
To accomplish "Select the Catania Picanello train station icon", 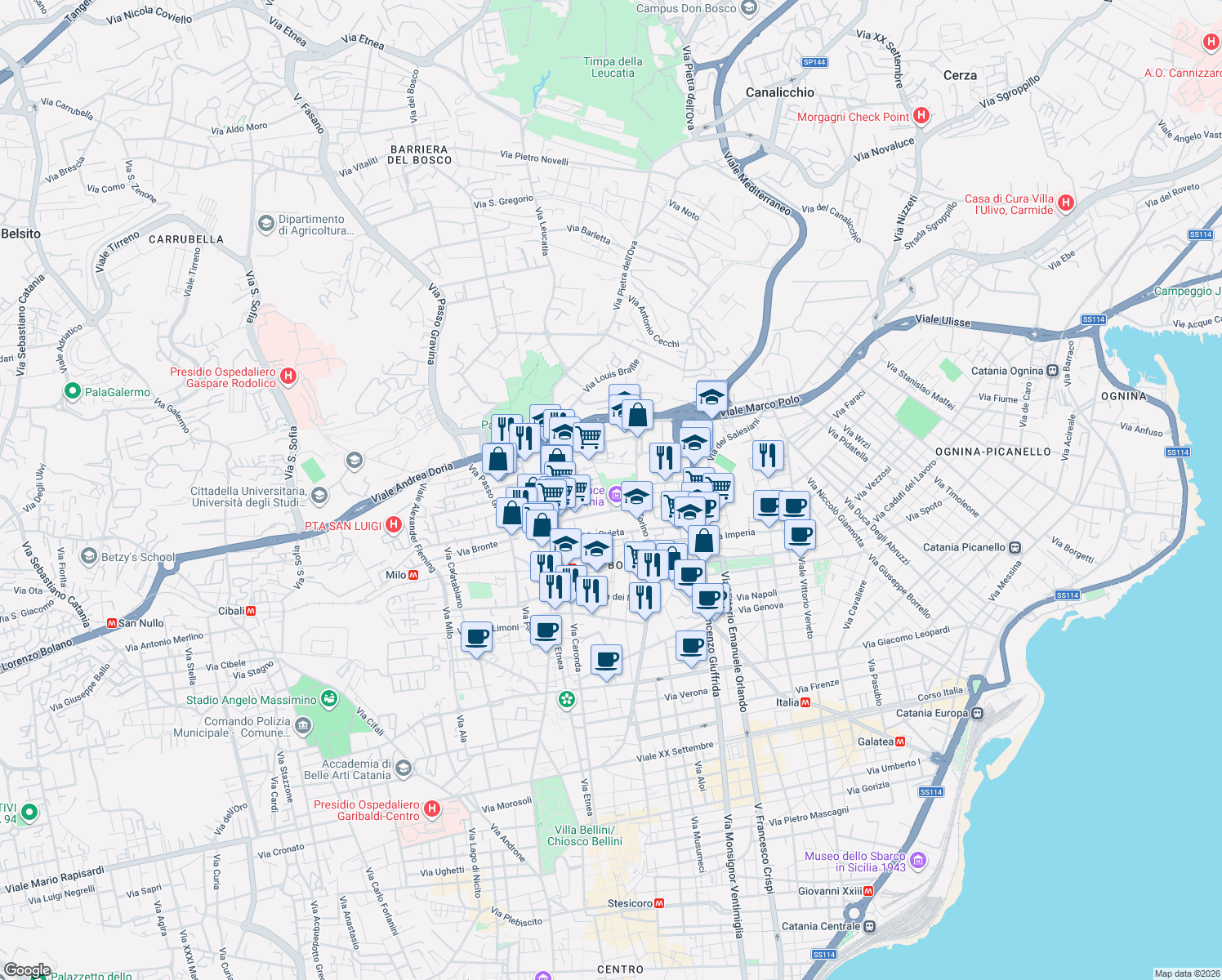I will (1015, 547).
